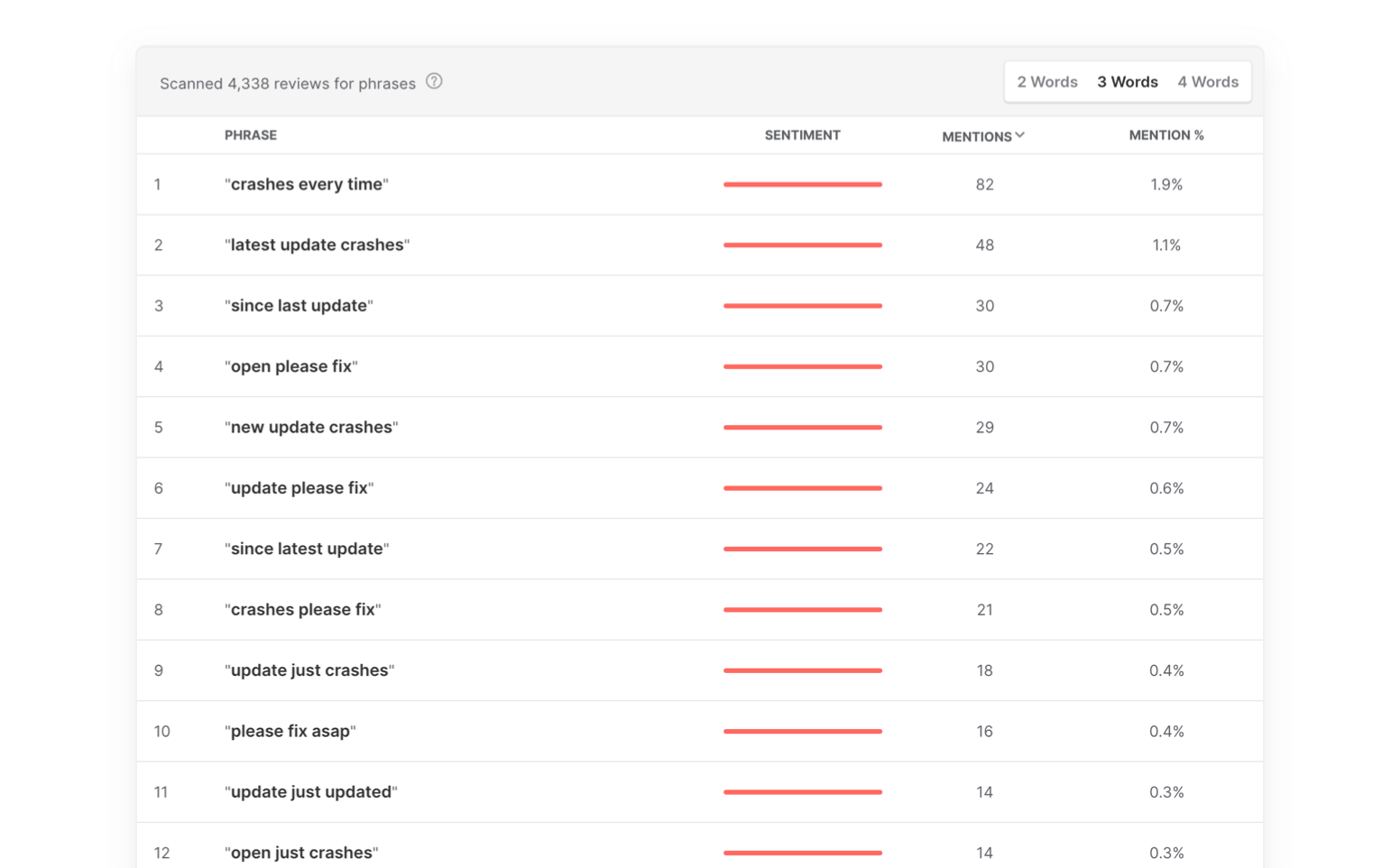This screenshot has height=868, width=1400.
Task: Select the phrase "crashes please fix"
Action: (303, 610)
